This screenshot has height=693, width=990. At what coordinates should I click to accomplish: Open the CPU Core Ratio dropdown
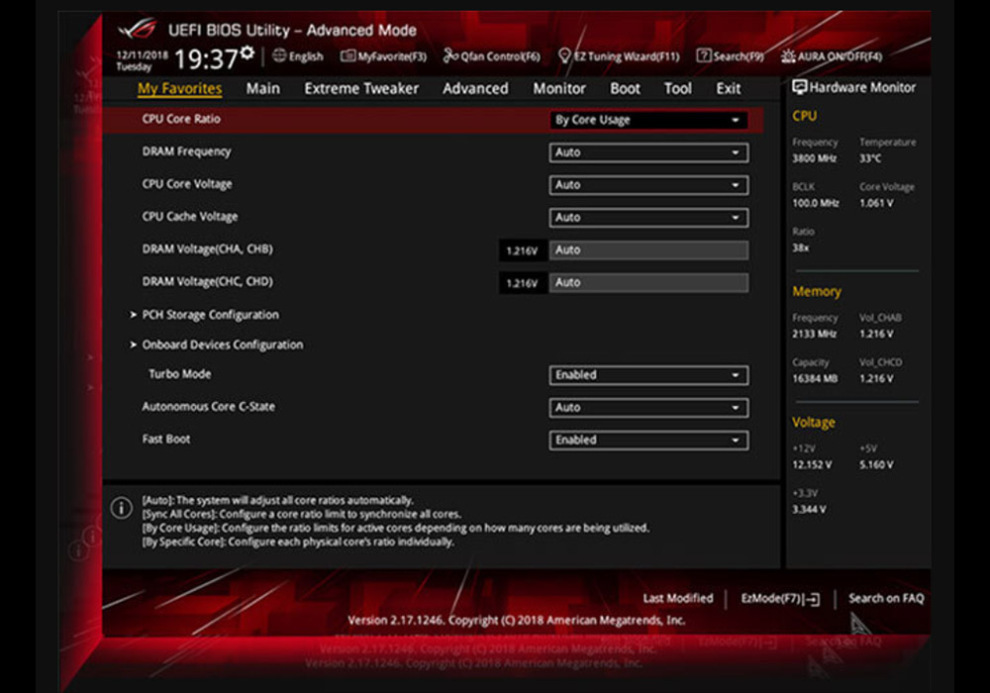click(648, 120)
